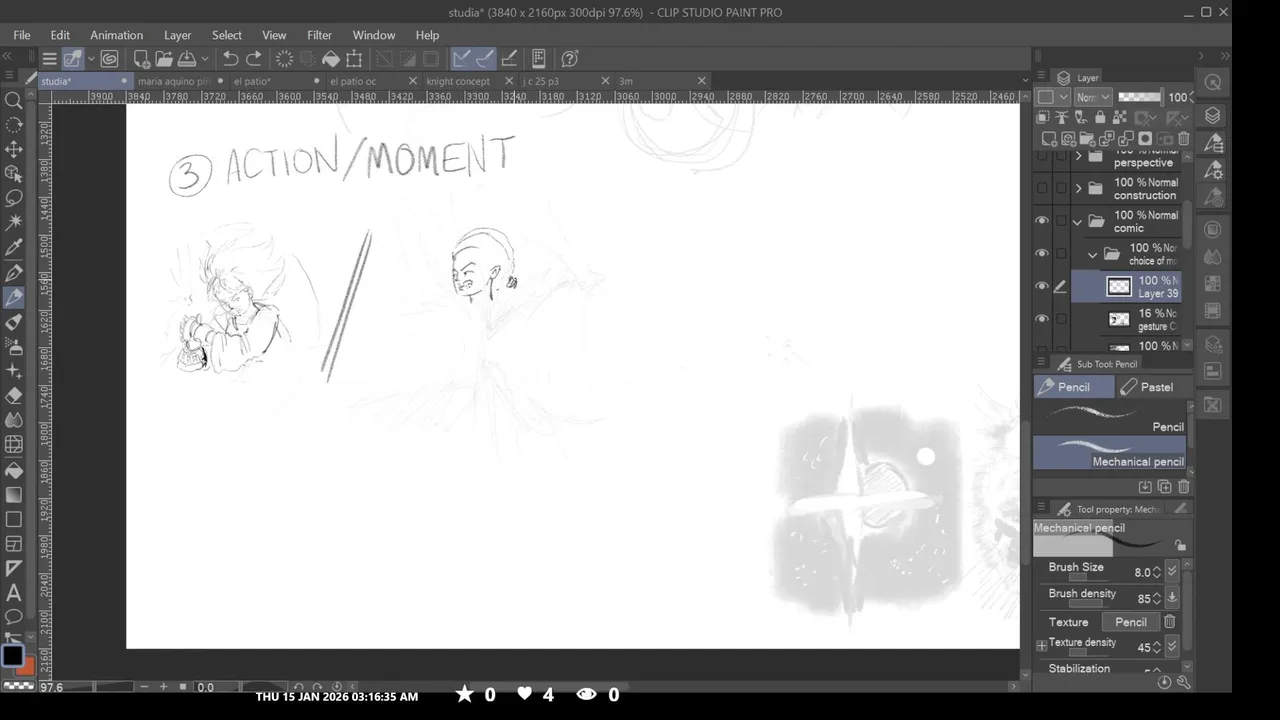Open CLIP STUDIO launcher icon
Image resolution: width=1280 pixels, height=720 pixels.
[x=109, y=59]
